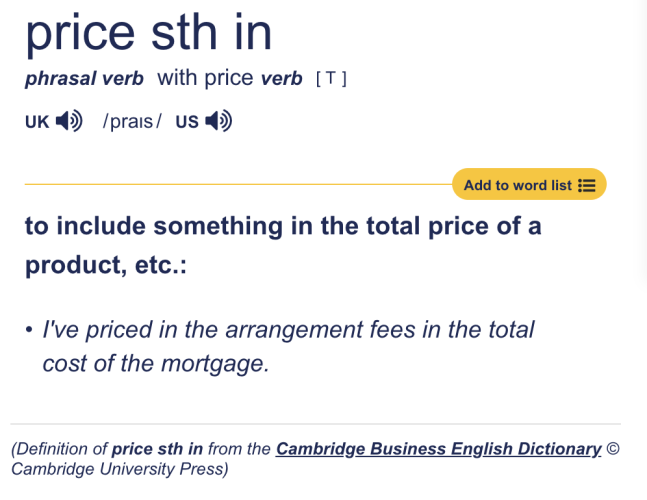This screenshot has height=500, width=647.
Task: Click the bold italic 'verb' after 'with price'
Action: (x=281, y=78)
